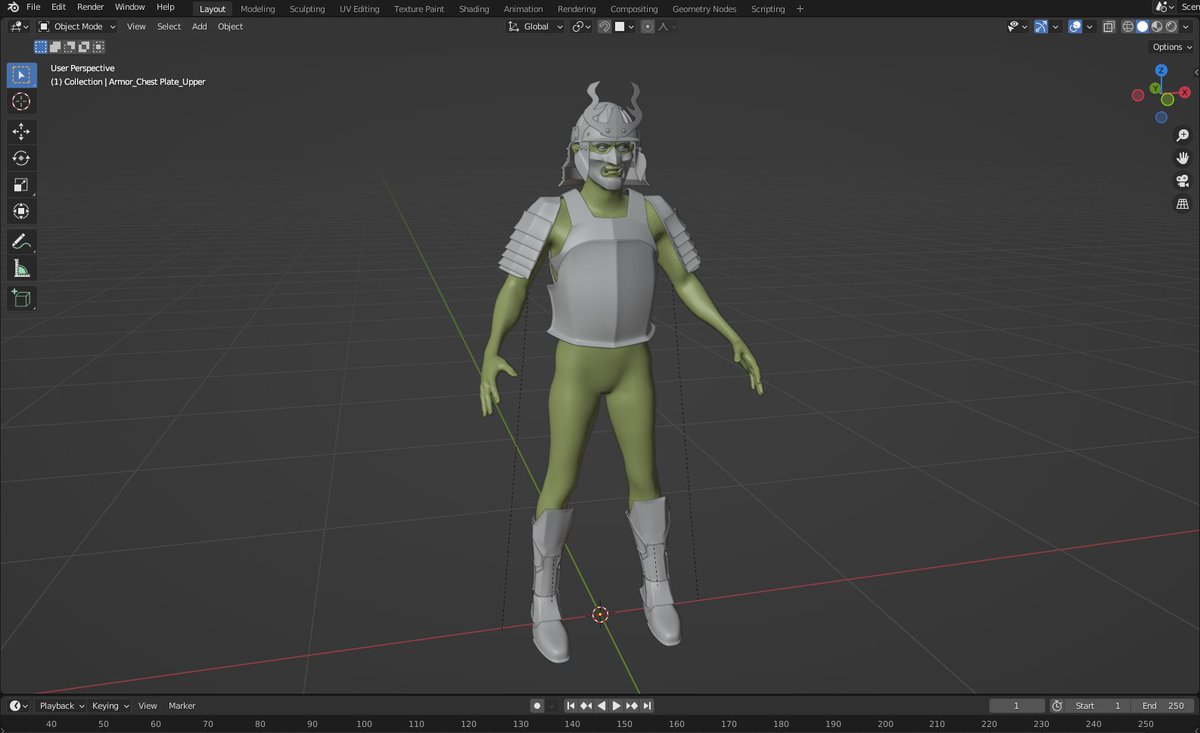The width and height of the screenshot is (1200, 733).
Task: Switch to the Sculpting workspace tab
Action: pyautogui.click(x=307, y=9)
